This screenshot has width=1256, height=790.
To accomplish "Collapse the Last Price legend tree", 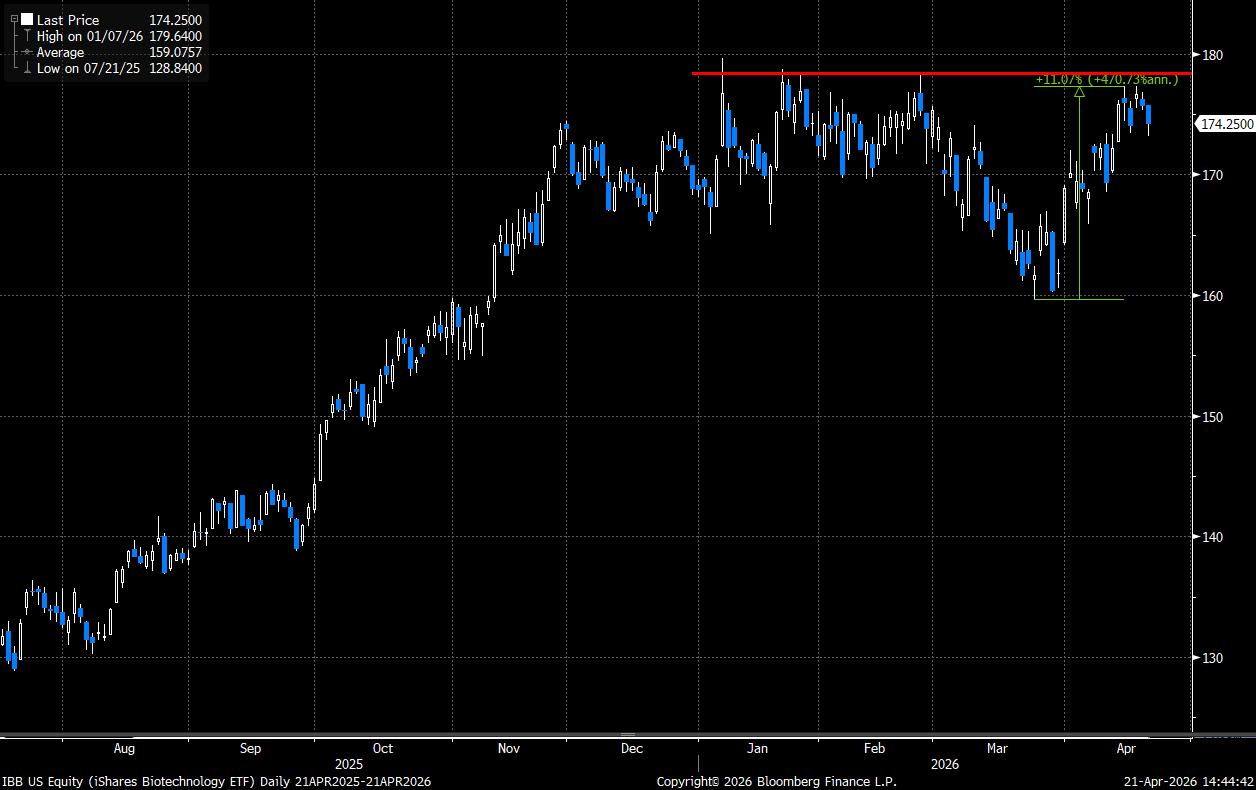I will coord(14,19).
